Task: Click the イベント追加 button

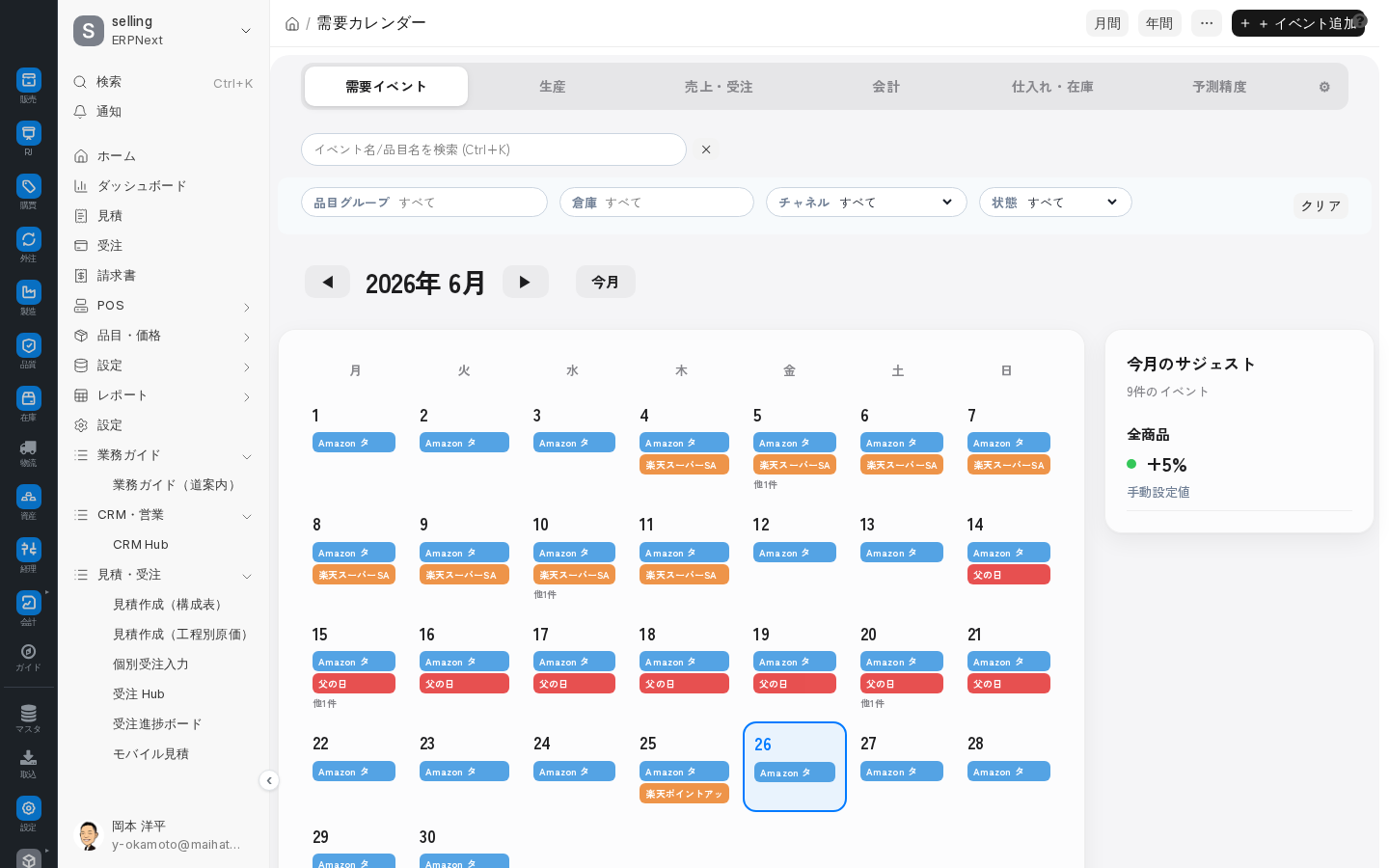Action: pyautogui.click(x=1298, y=23)
